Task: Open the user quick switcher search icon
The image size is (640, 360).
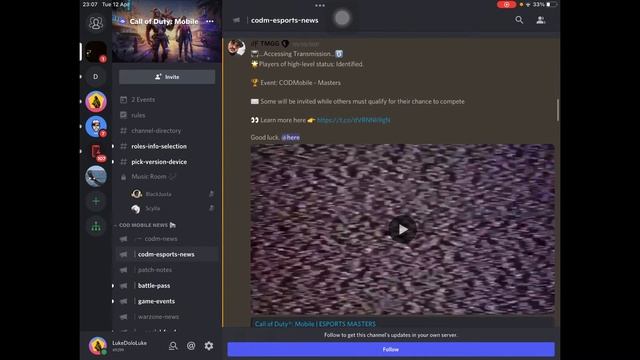Action: [173, 346]
